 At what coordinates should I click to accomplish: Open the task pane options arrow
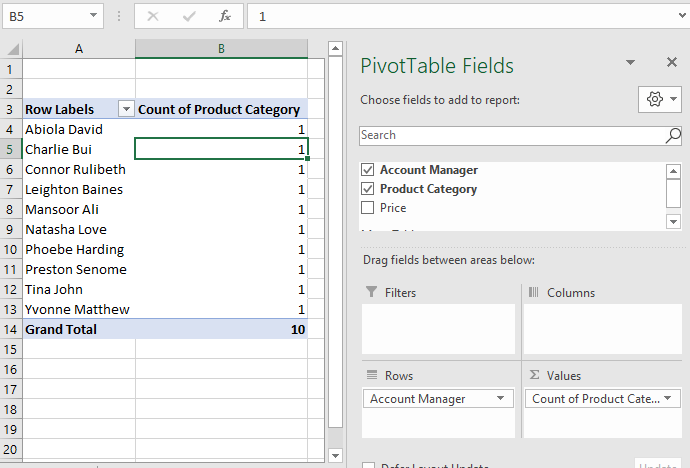coord(630,63)
